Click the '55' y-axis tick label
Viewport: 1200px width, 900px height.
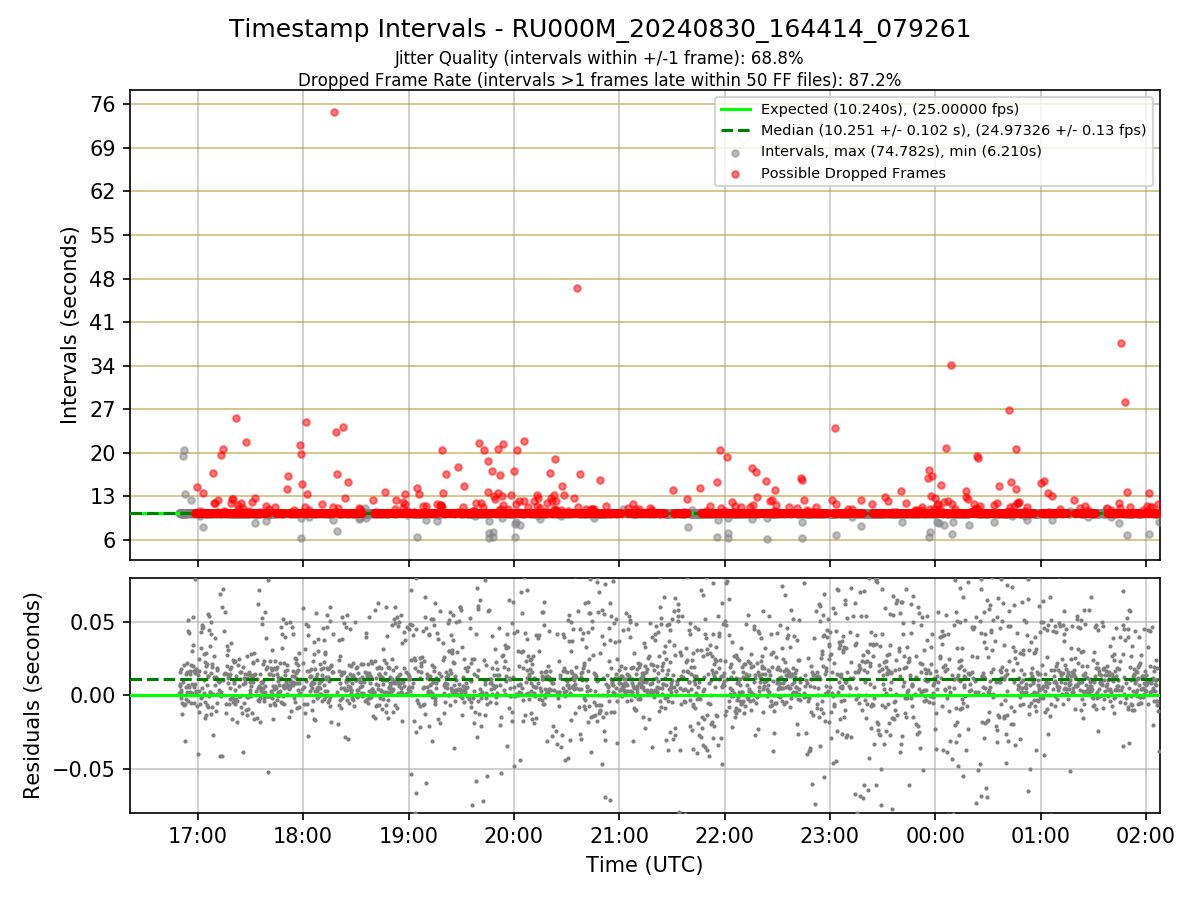coord(104,235)
